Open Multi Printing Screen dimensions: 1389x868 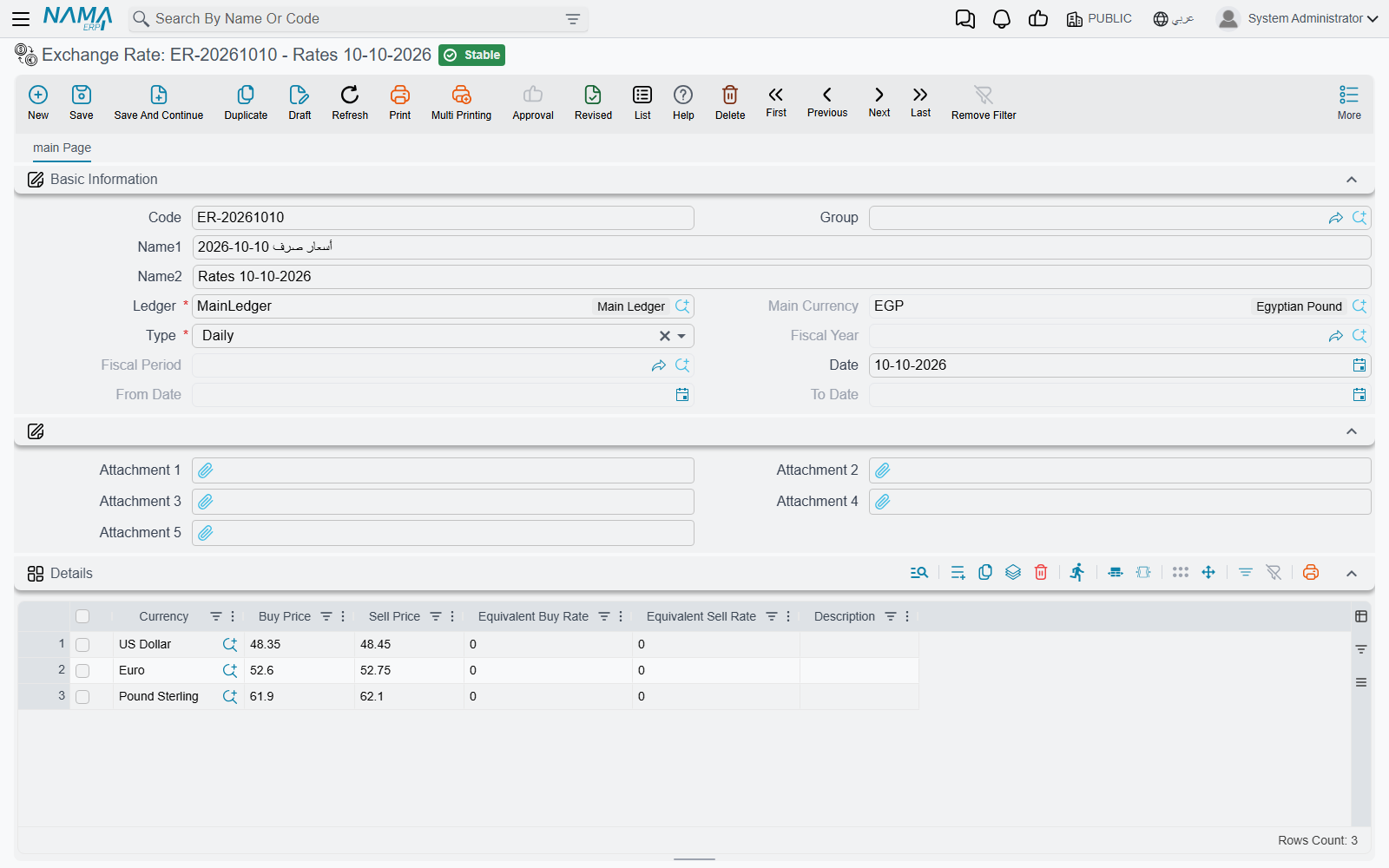[x=461, y=95]
